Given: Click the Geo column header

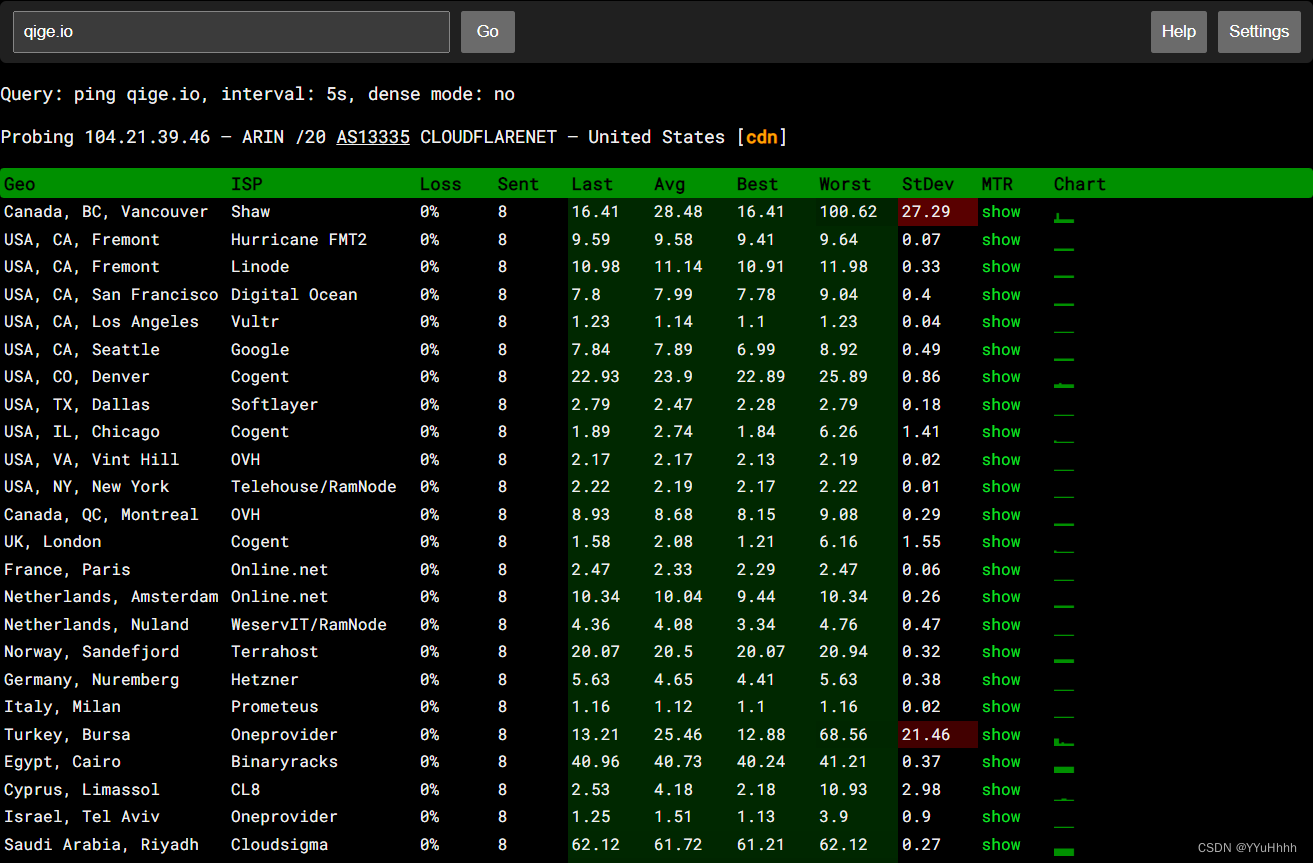Looking at the screenshot, I should click(x=19, y=184).
